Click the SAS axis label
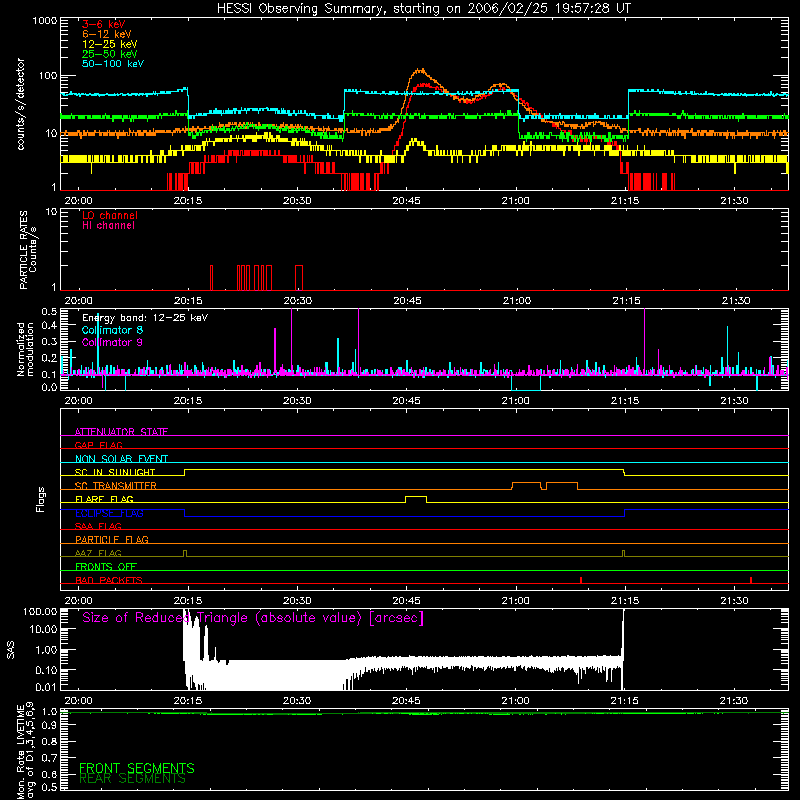This screenshot has height=800, width=800. (11, 650)
